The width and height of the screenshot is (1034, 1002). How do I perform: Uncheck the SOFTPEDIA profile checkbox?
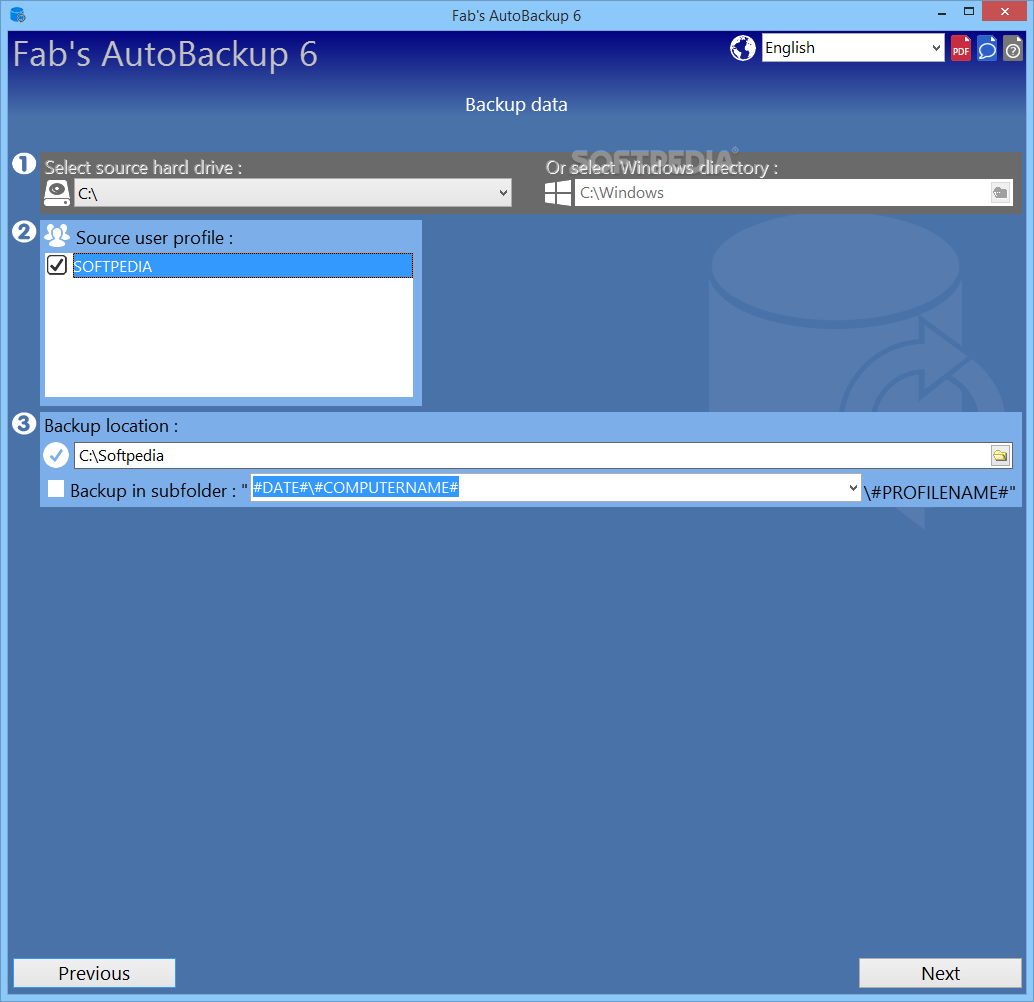57,265
